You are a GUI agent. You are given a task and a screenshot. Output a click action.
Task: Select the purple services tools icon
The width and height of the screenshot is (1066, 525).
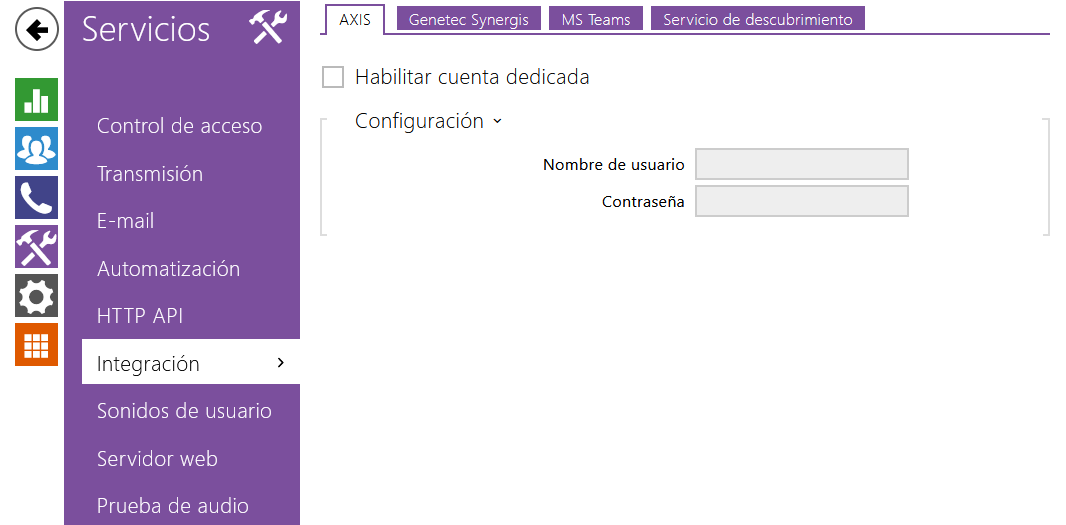(36, 247)
